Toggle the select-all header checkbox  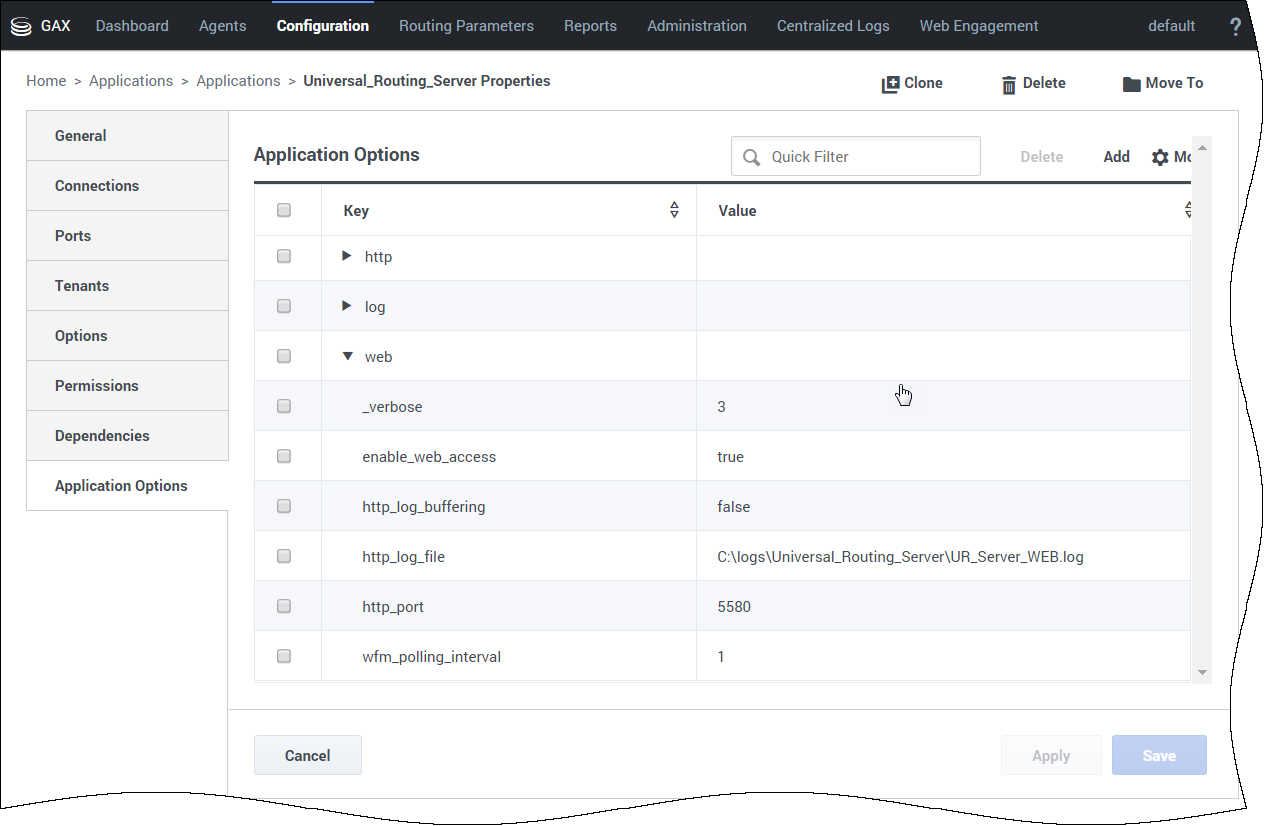click(x=284, y=210)
